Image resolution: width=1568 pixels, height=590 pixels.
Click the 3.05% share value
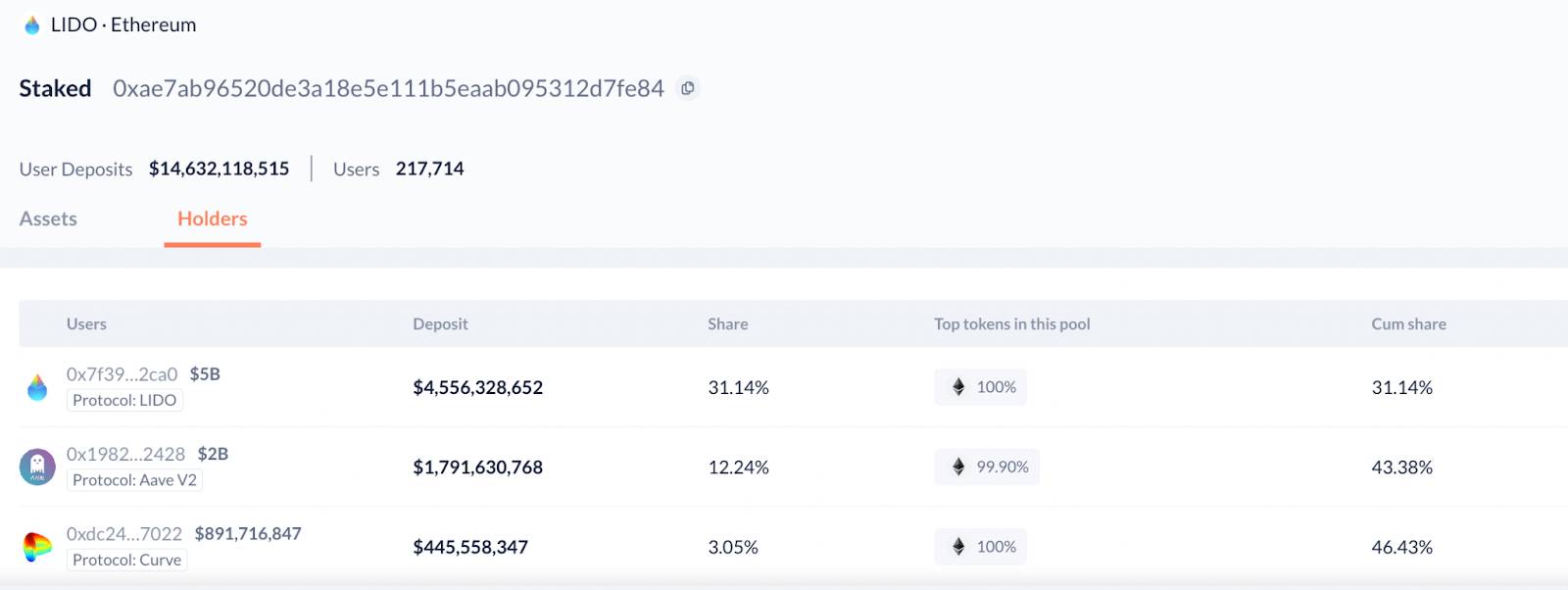pos(733,547)
